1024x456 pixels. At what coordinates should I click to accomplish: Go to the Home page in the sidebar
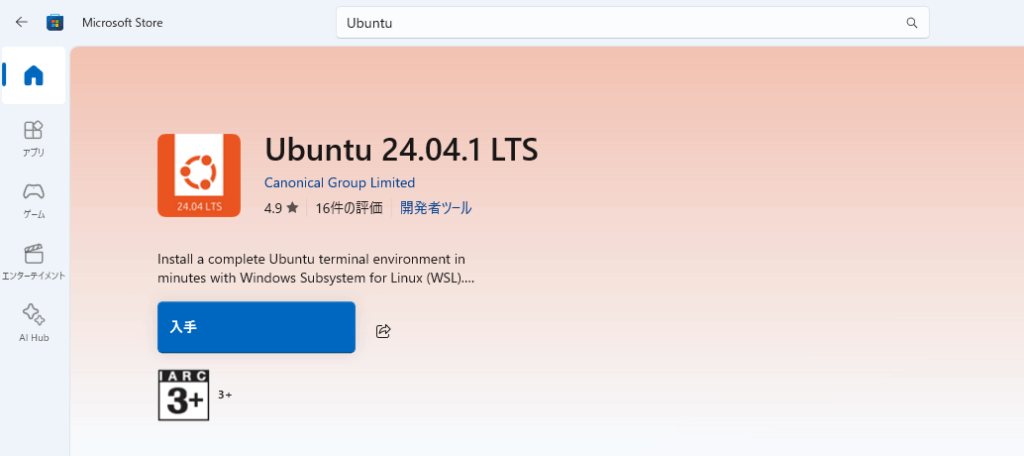(34, 75)
